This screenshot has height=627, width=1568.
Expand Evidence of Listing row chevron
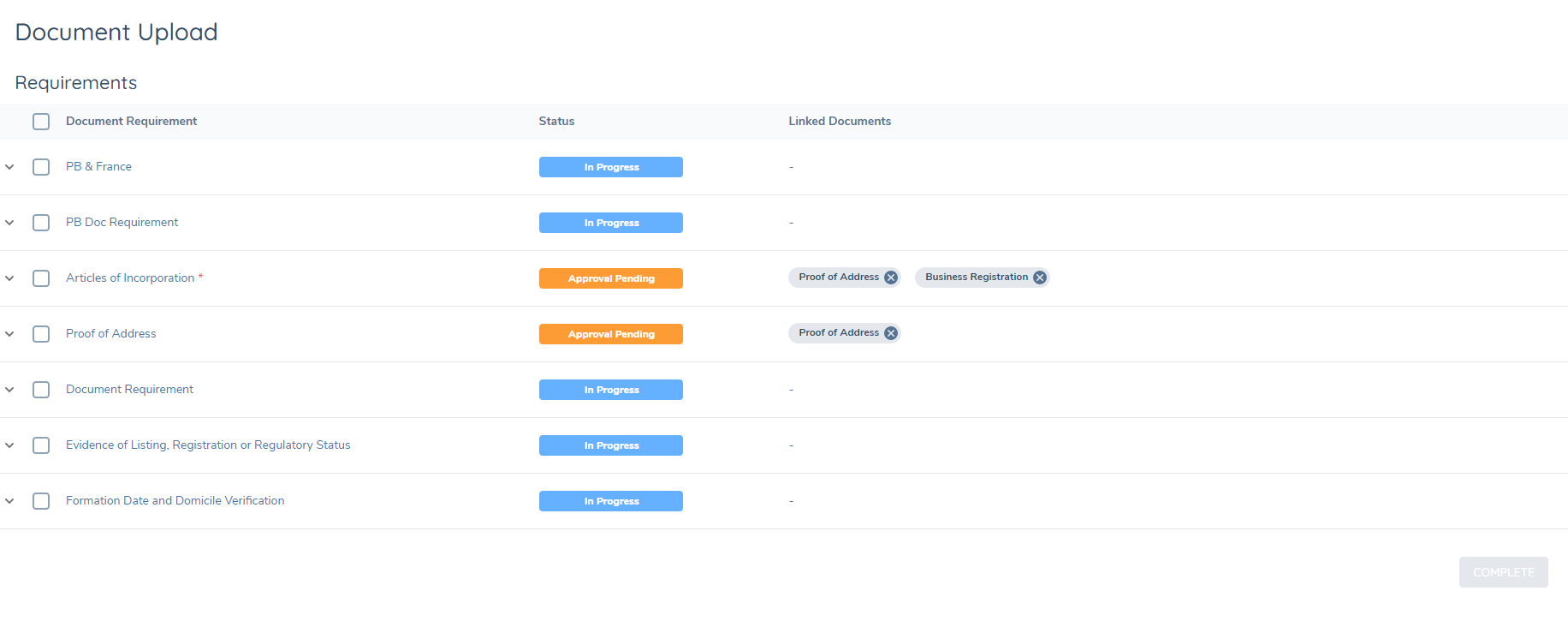pyautogui.click(x=9, y=445)
